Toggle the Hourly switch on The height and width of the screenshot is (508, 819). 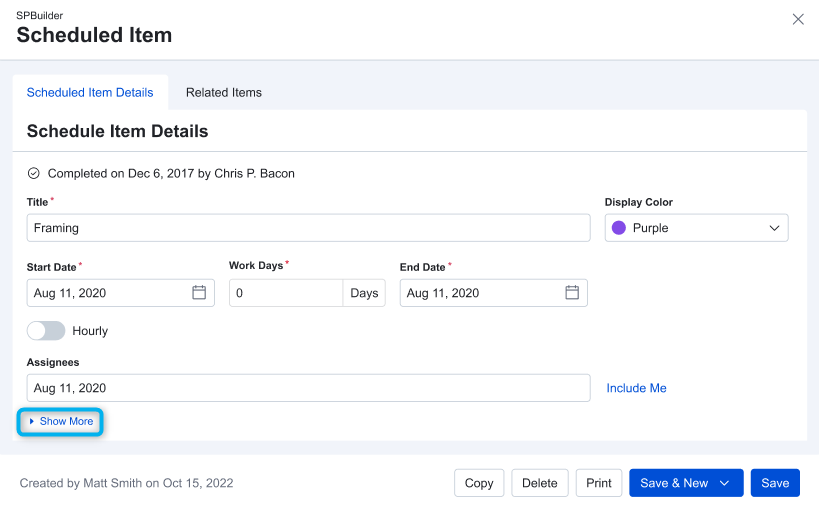tap(46, 330)
